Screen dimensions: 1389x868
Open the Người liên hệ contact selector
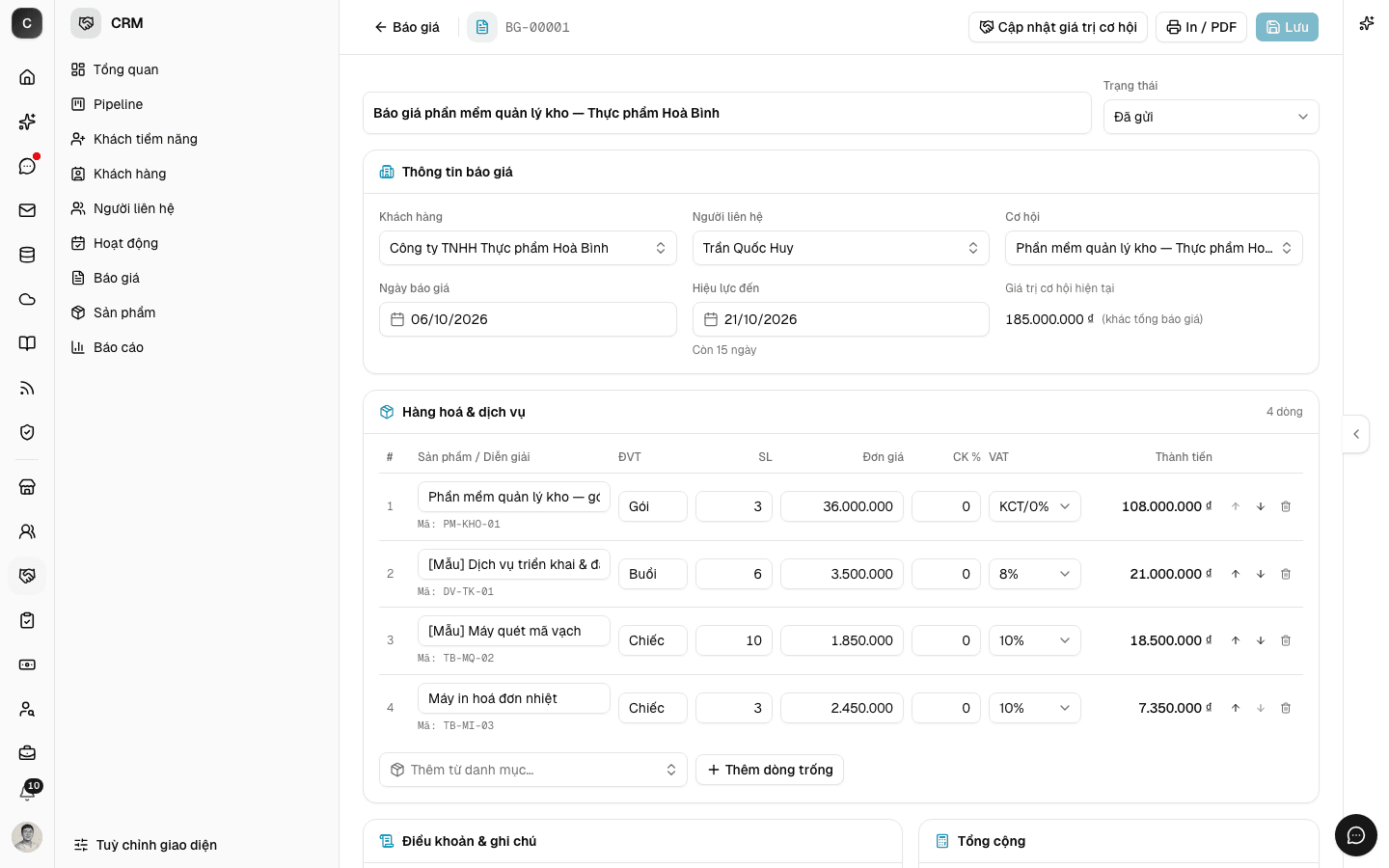(840, 248)
